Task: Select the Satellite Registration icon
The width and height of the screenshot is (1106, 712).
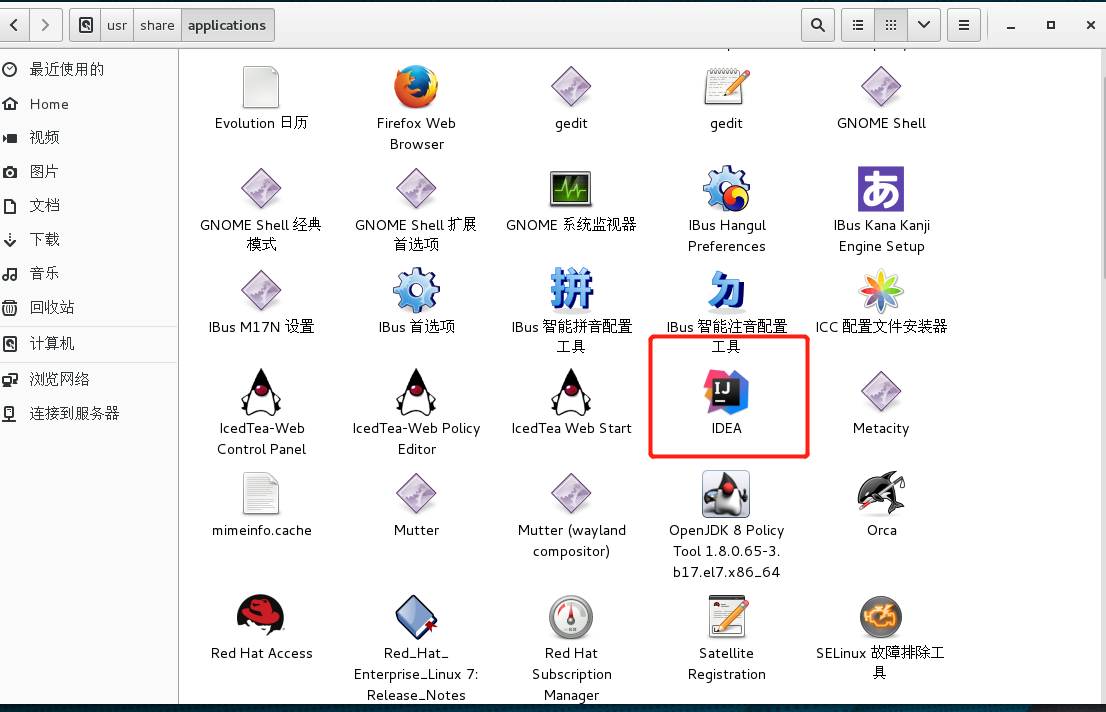Action: click(x=727, y=617)
